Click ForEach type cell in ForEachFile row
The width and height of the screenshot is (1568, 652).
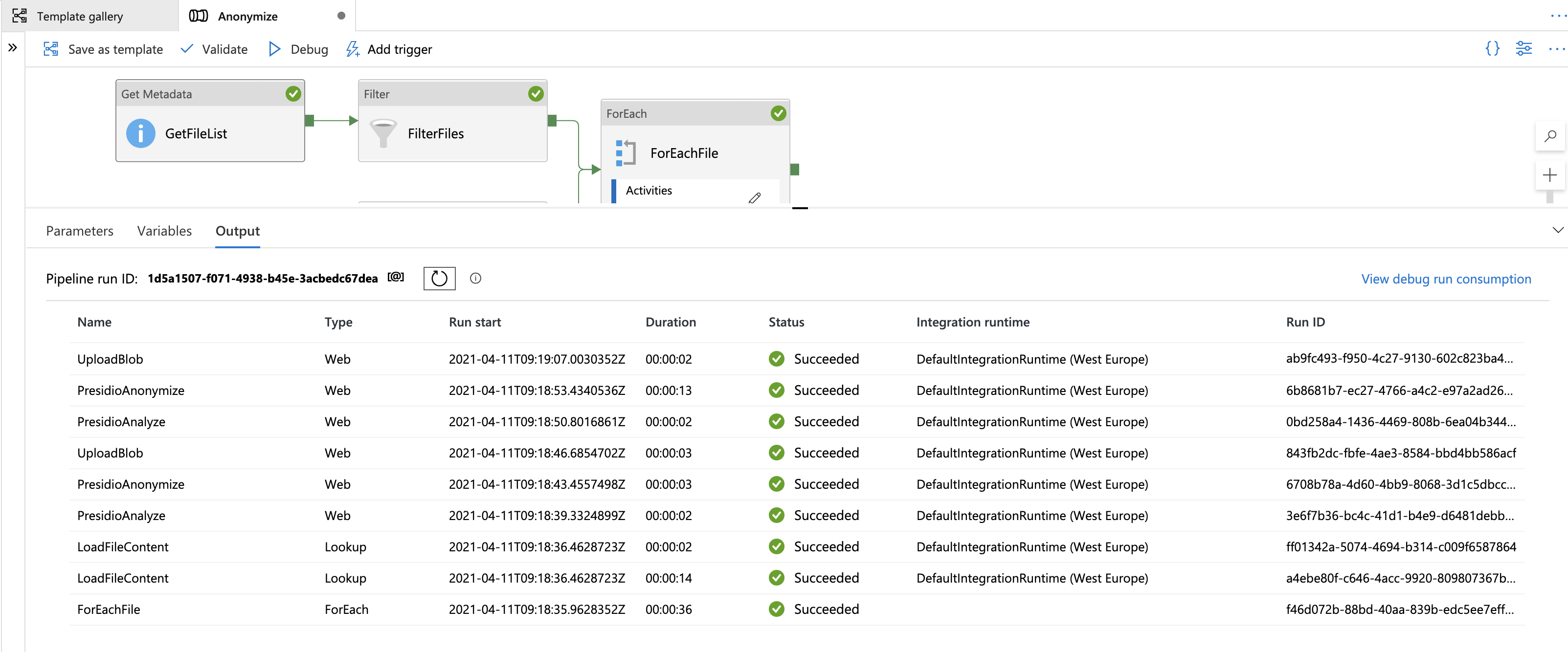pos(346,609)
